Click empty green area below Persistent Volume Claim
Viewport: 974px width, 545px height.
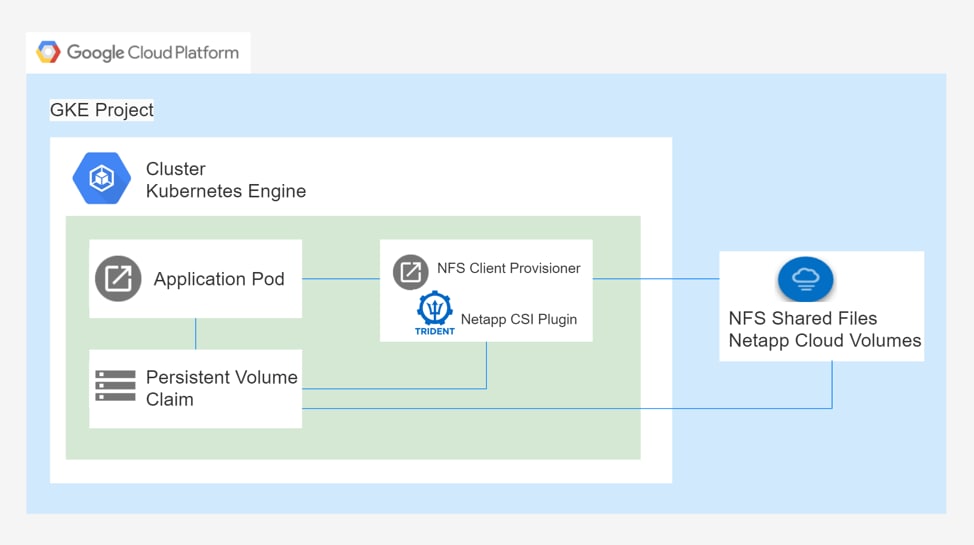tap(195, 443)
